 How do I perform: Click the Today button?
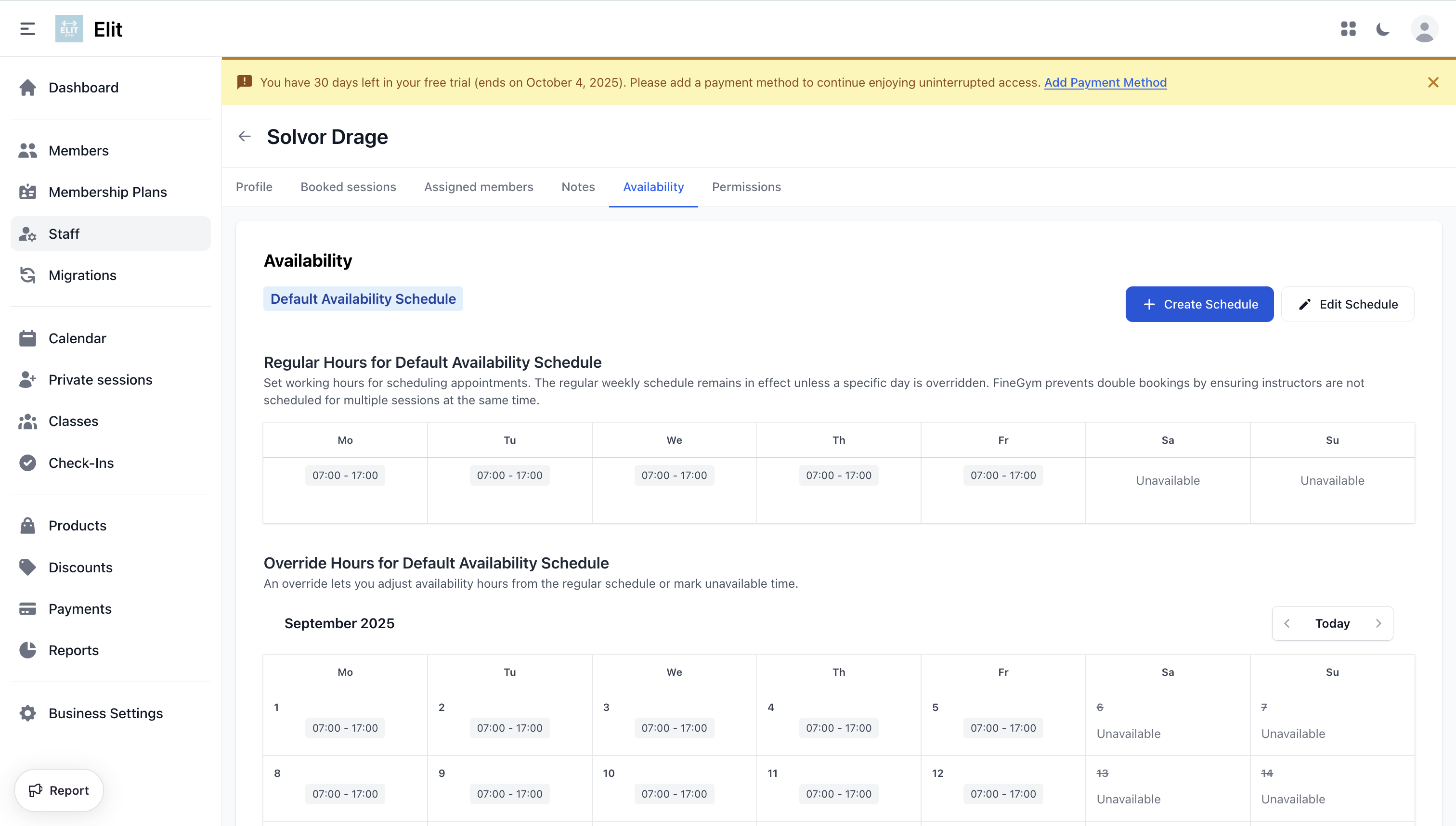[1332, 623]
